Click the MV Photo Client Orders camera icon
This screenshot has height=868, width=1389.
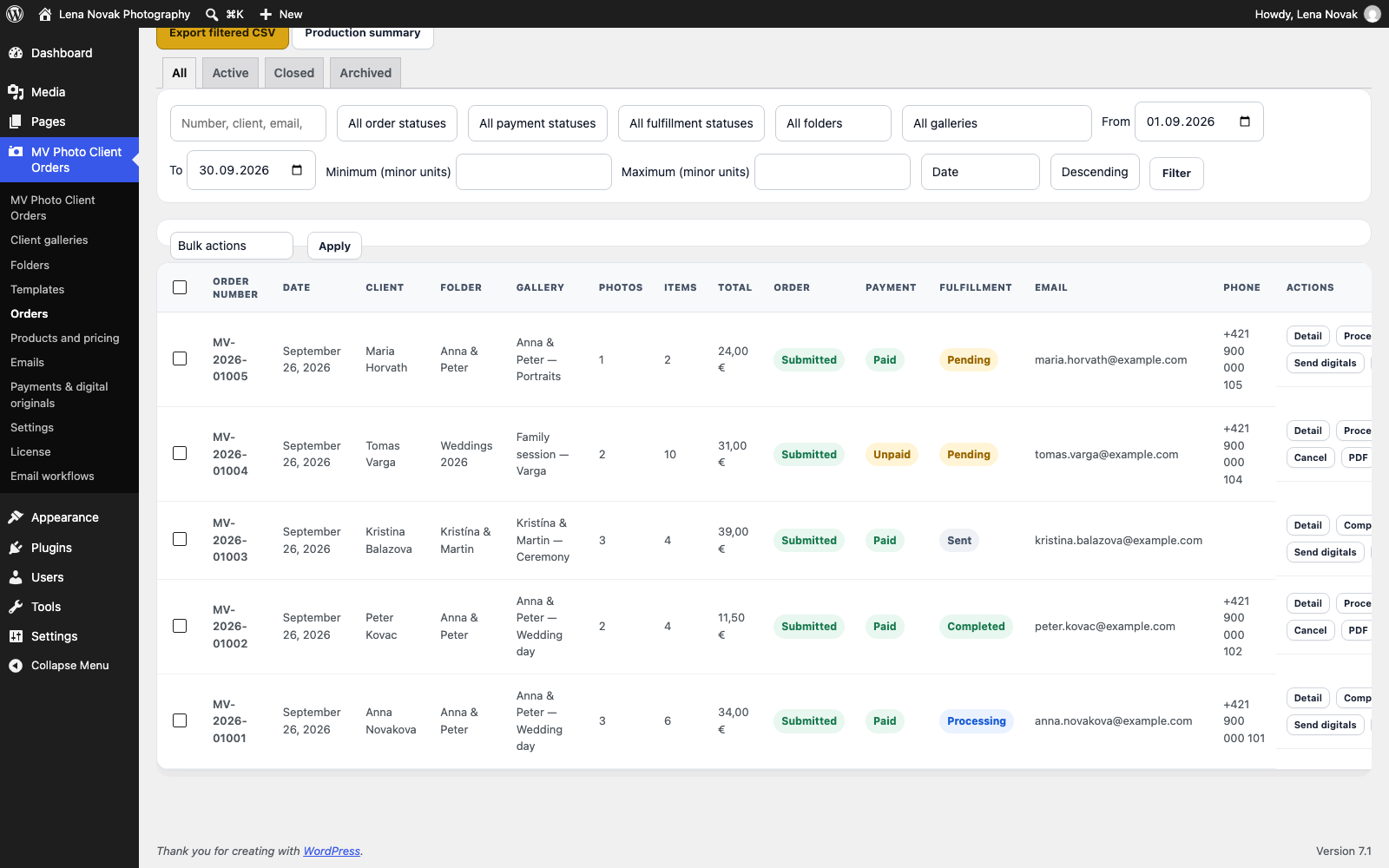pyautogui.click(x=16, y=152)
